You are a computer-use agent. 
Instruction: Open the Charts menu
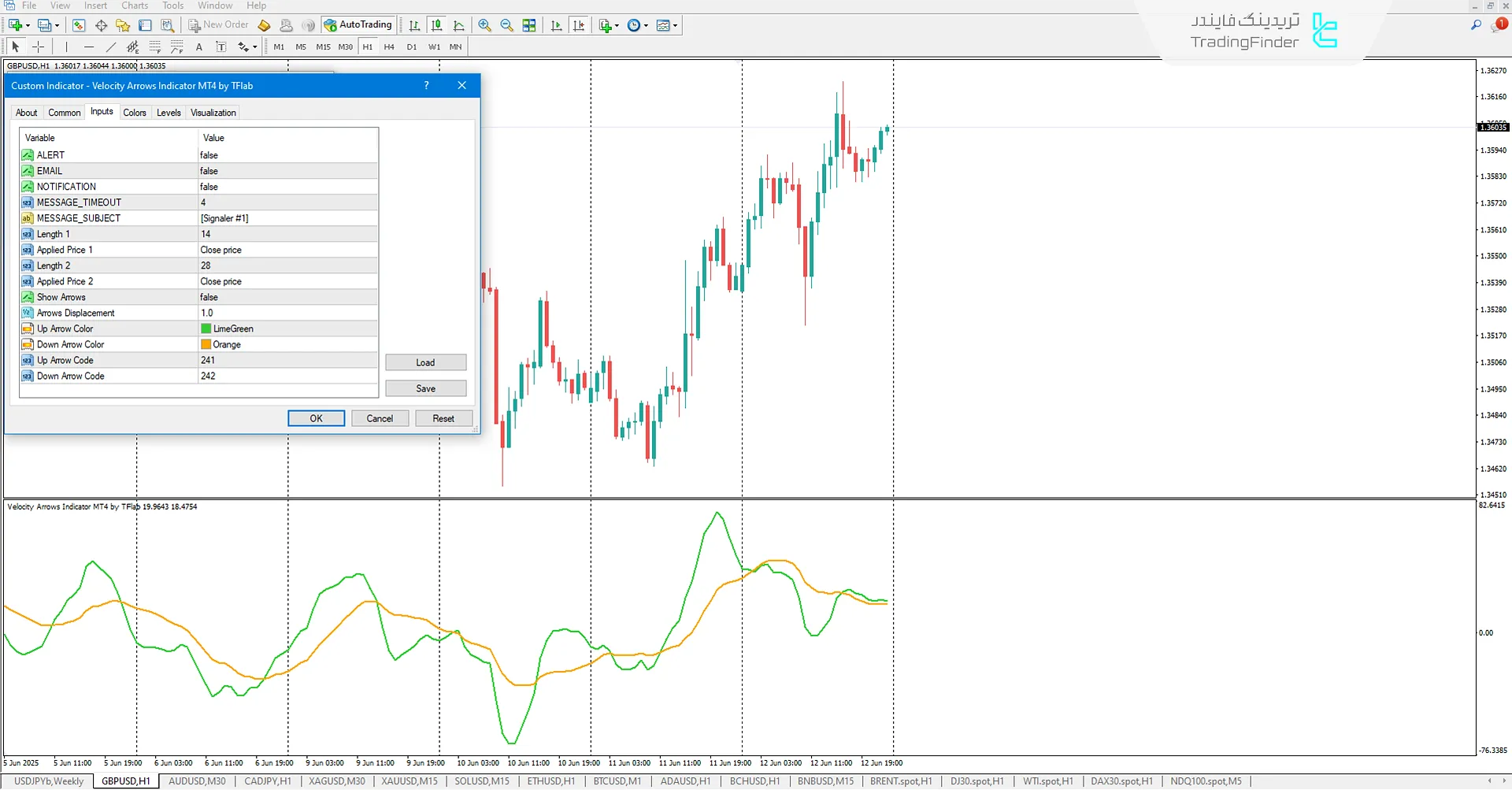point(134,6)
